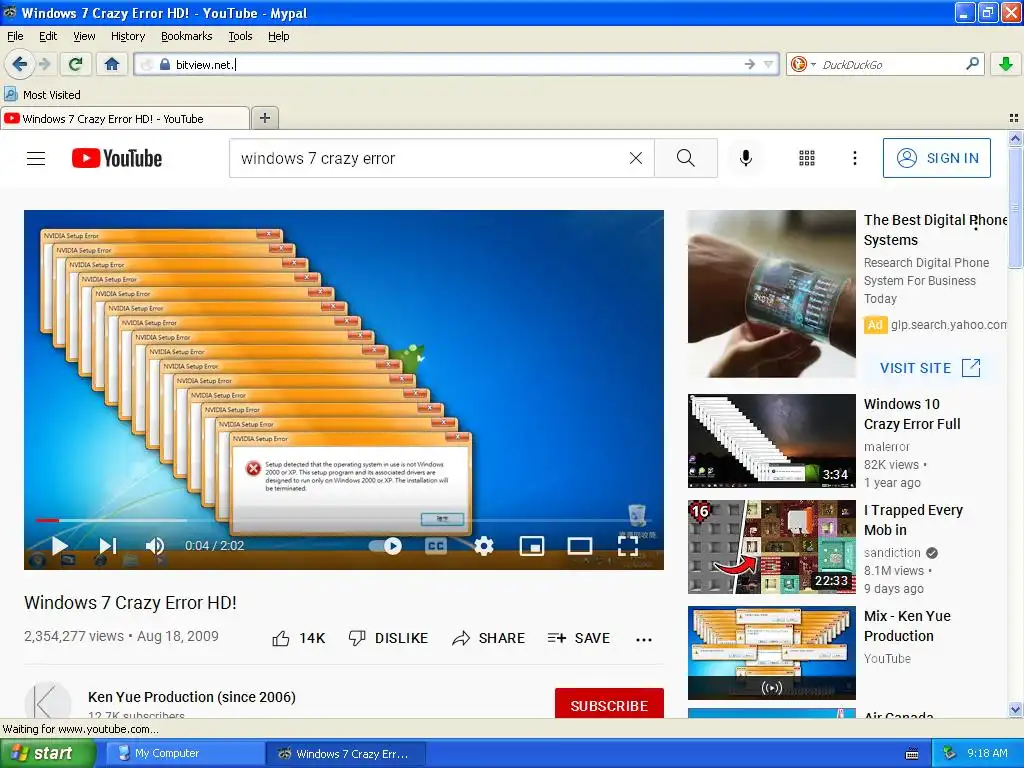
Task: Open the File menu
Action: 15,36
